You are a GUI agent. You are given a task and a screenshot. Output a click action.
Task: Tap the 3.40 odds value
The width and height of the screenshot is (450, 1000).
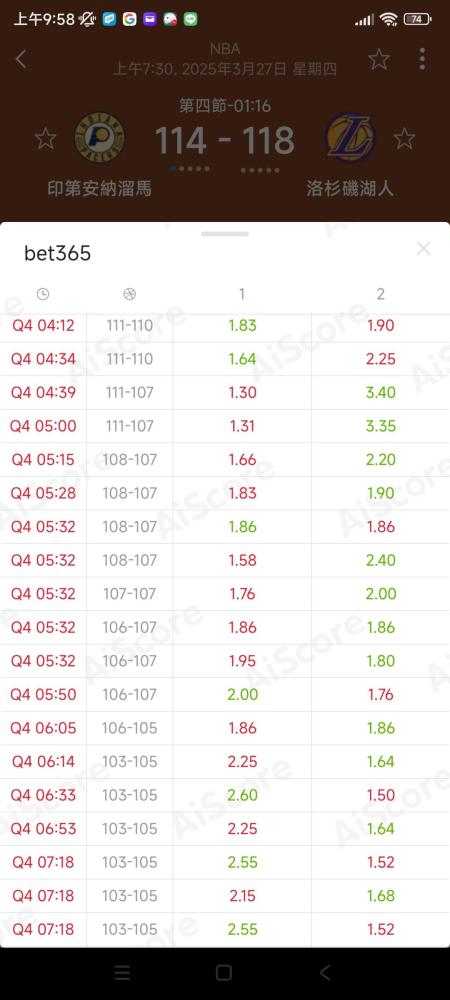click(x=381, y=392)
